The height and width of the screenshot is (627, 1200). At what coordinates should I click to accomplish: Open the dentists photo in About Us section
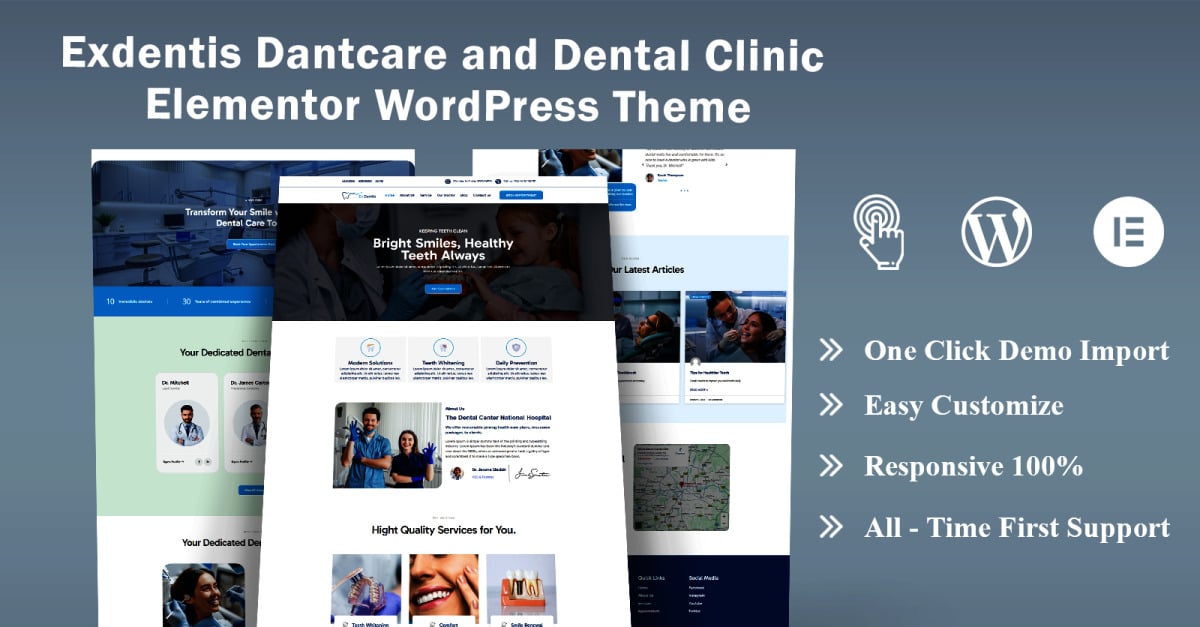coord(387,445)
